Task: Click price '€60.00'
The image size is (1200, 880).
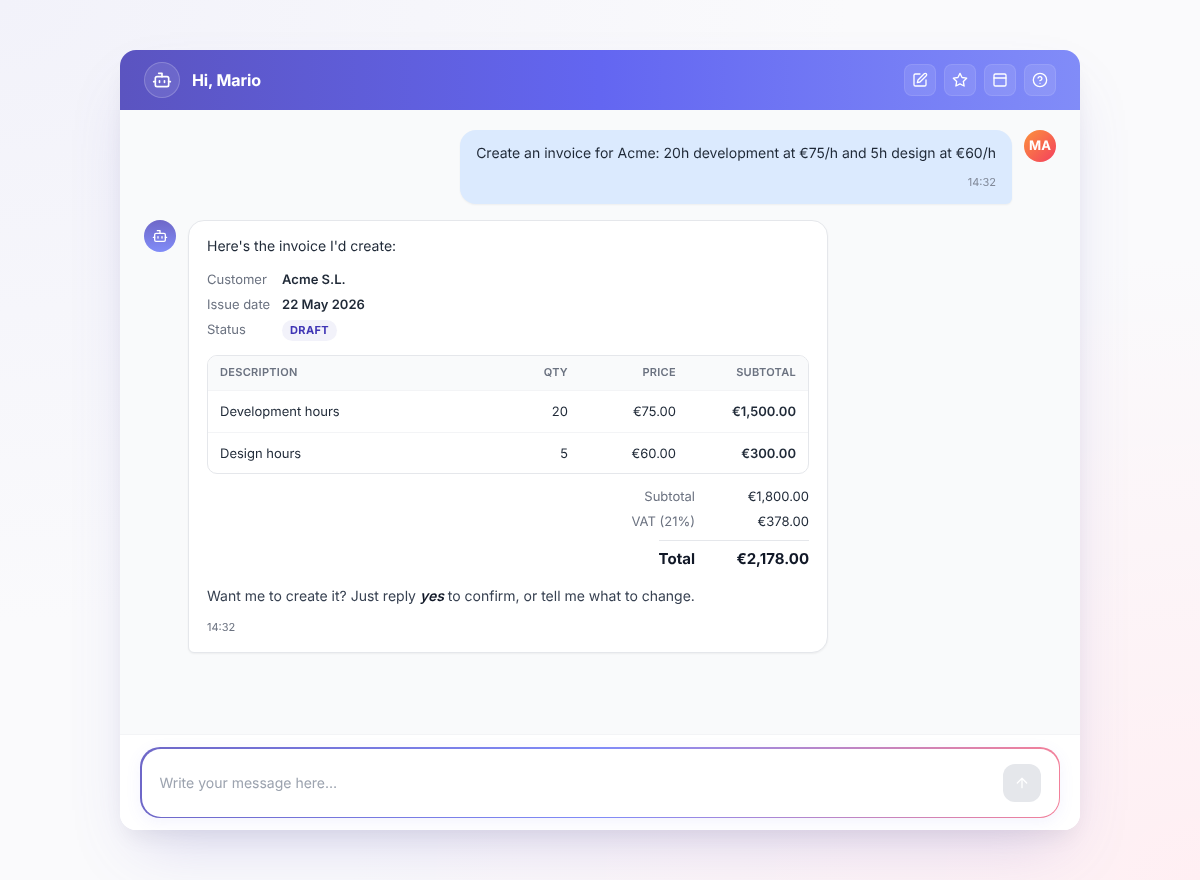Action: [654, 454]
